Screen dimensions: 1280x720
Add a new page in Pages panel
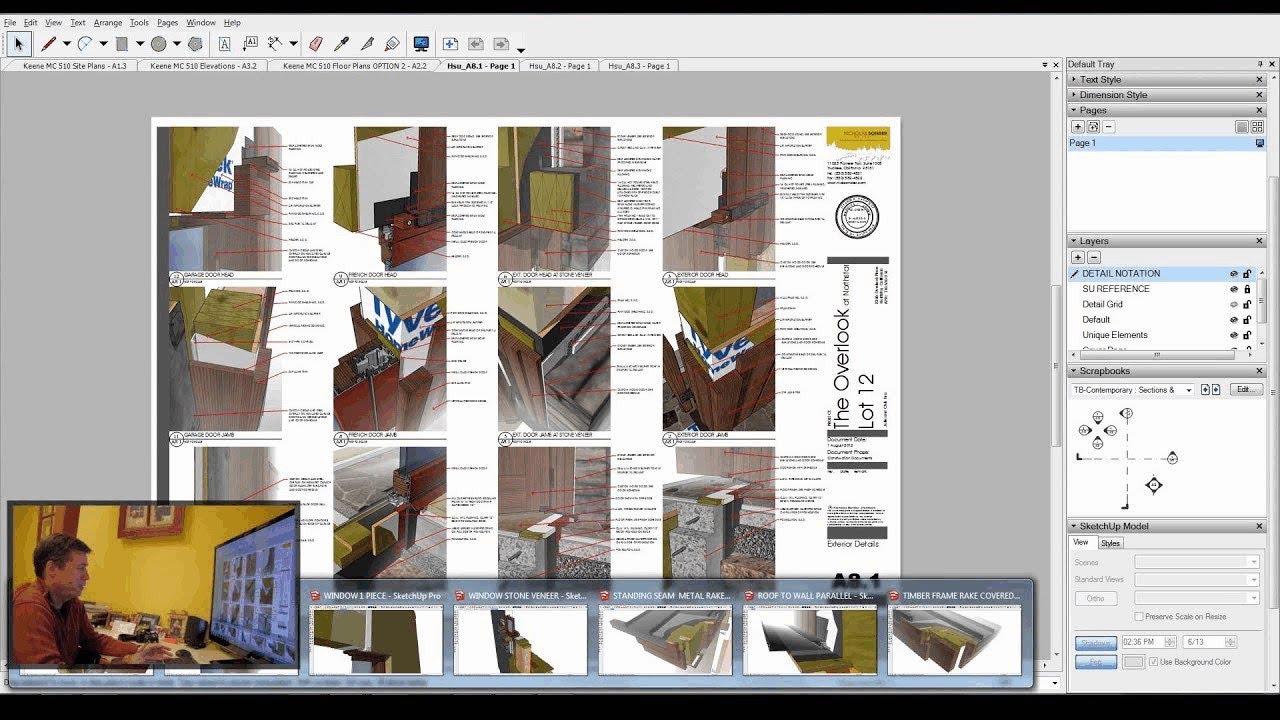[x=1078, y=127]
